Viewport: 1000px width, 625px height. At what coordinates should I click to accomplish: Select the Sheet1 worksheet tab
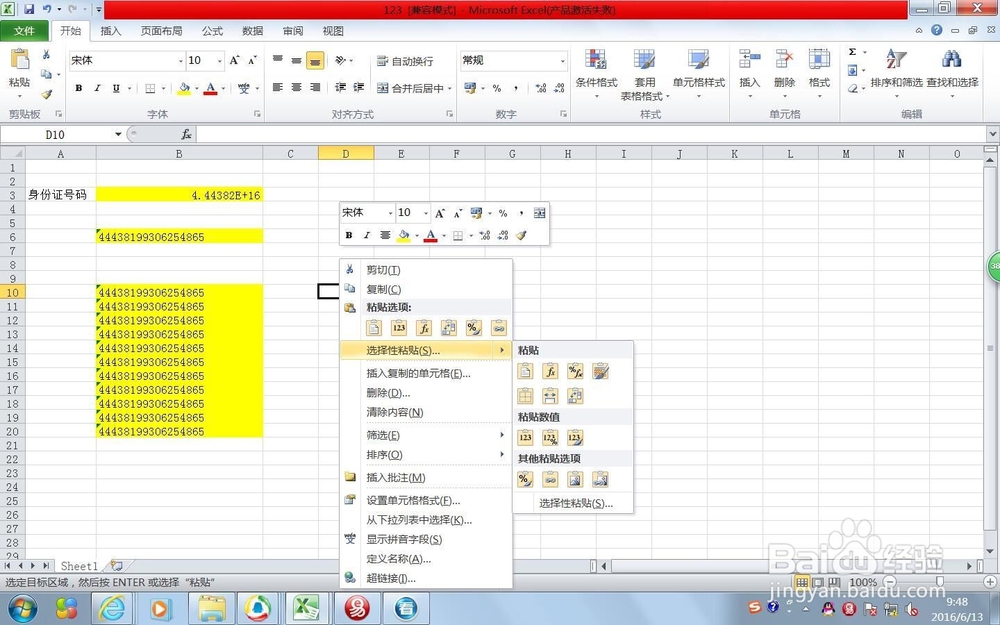click(x=78, y=565)
